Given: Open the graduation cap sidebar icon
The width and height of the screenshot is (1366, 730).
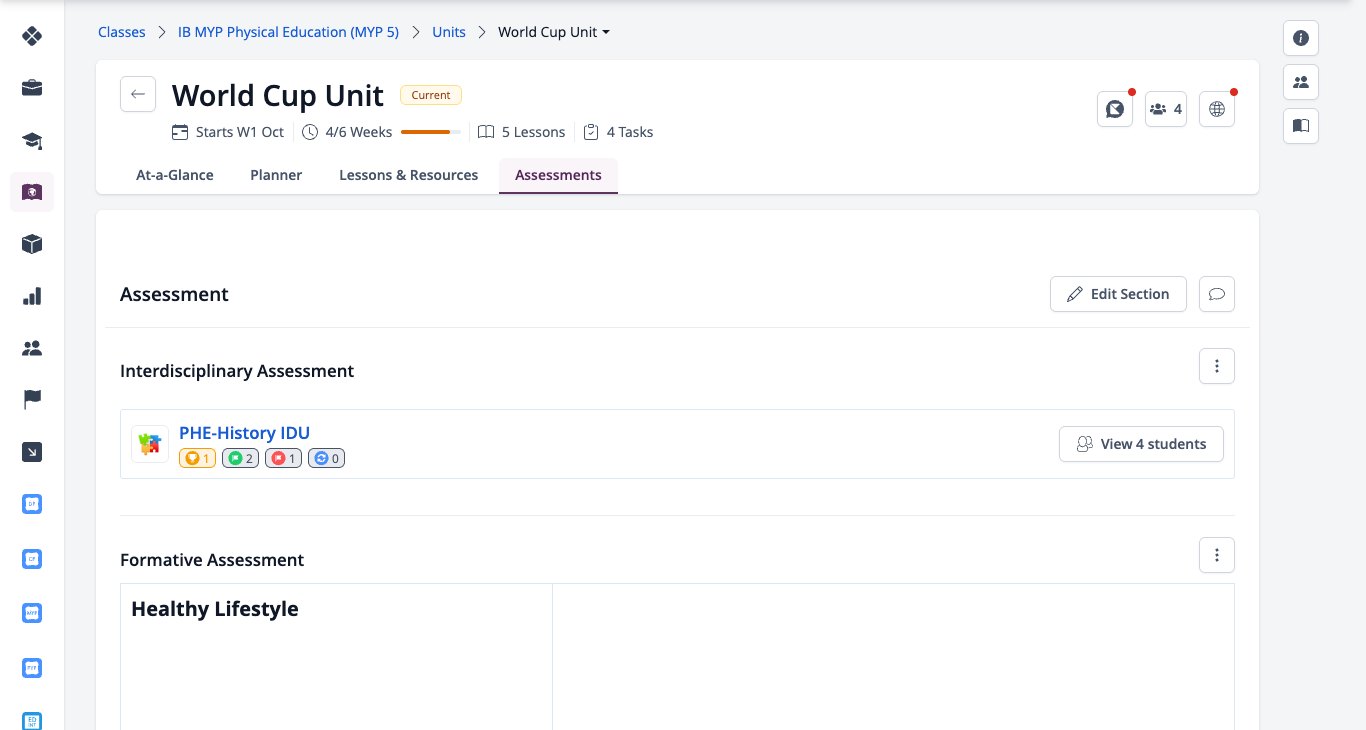Looking at the screenshot, I should tap(32, 140).
